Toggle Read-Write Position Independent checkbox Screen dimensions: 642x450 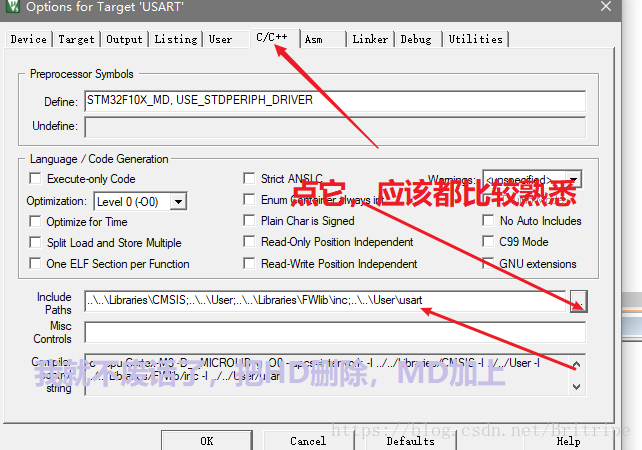pos(249,263)
